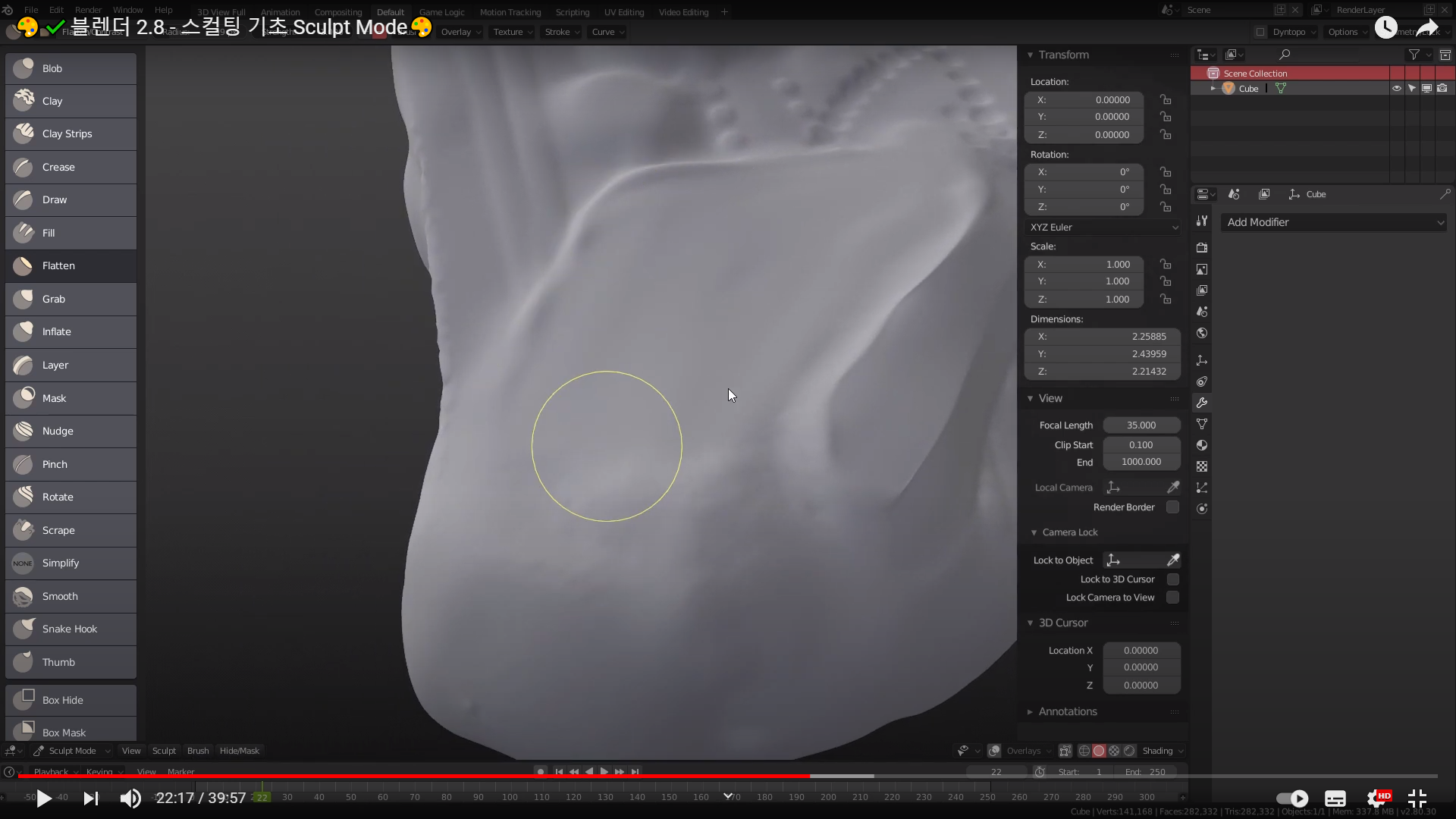Image resolution: width=1456 pixels, height=819 pixels.
Task: Open the modifiers wrench properties tab
Action: pos(1202,403)
